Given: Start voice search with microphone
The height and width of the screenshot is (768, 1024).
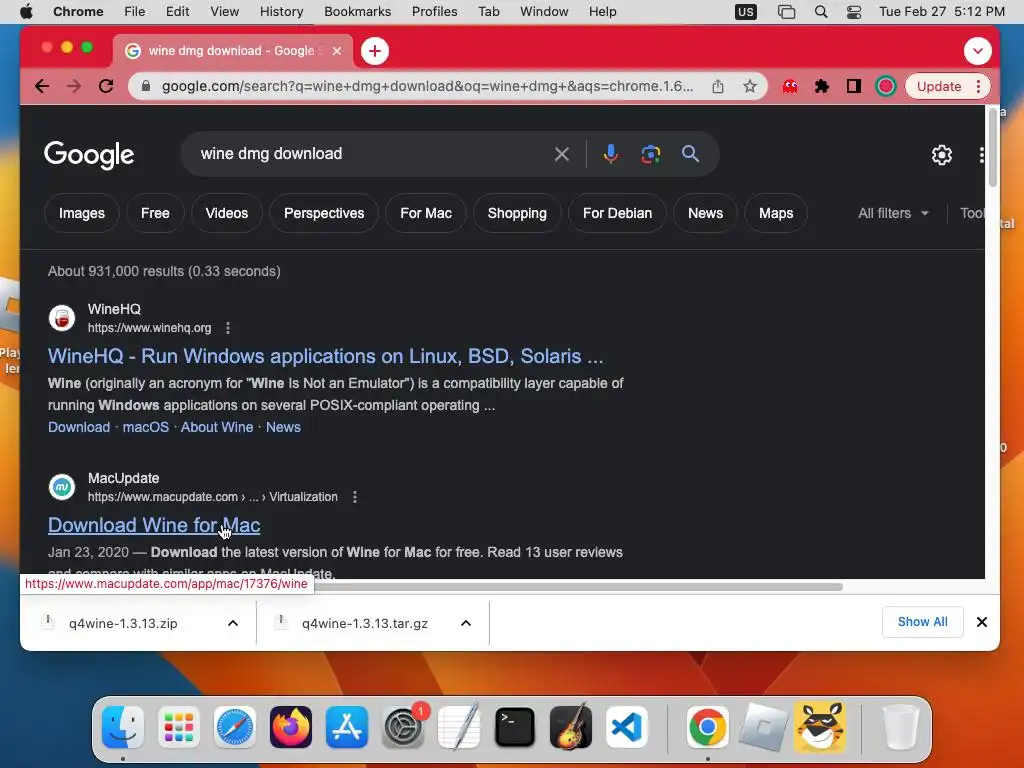Looking at the screenshot, I should pyautogui.click(x=611, y=154).
